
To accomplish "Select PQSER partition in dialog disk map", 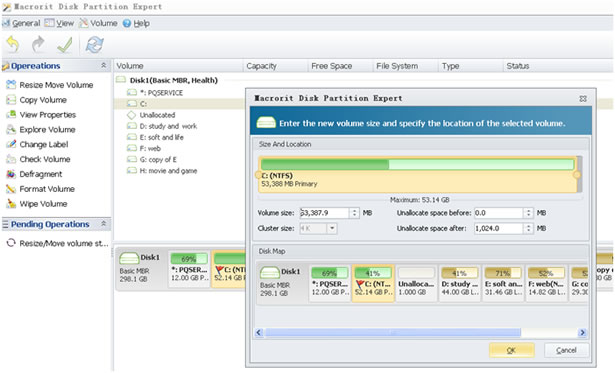I will (x=329, y=283).
